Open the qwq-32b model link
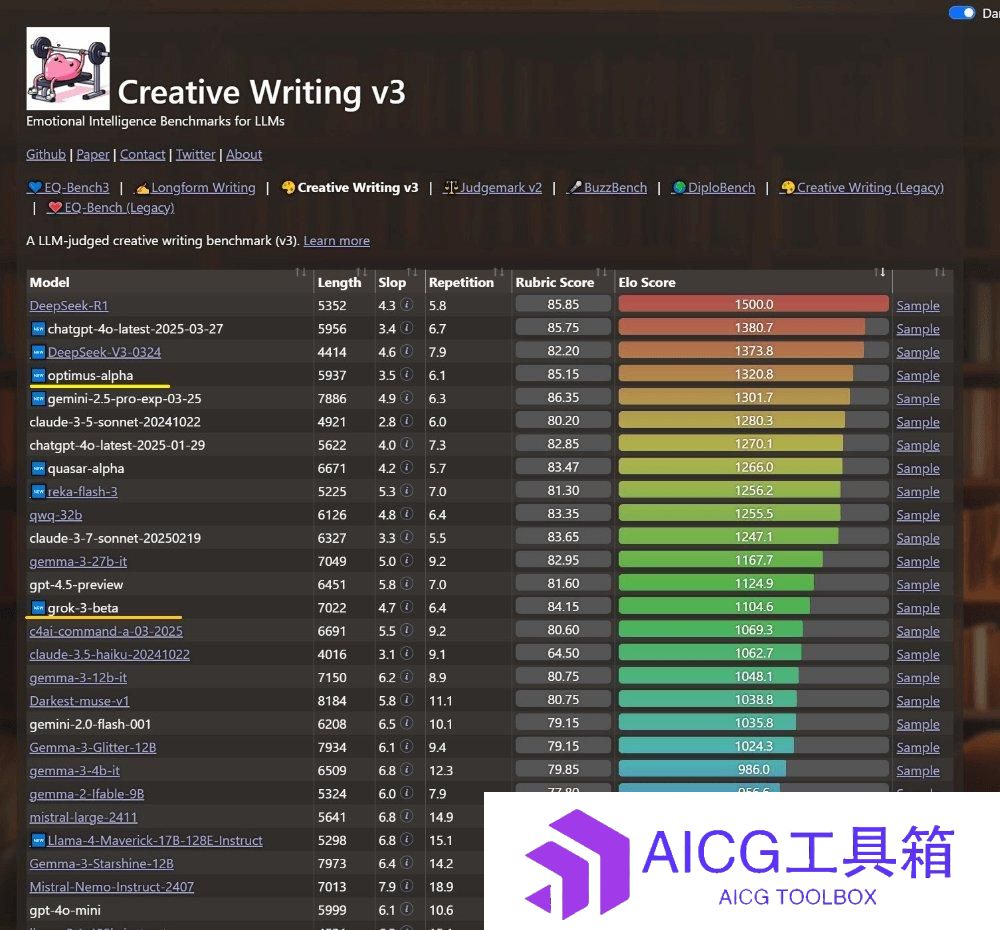1000x930 pixels. tap(55, 515)
